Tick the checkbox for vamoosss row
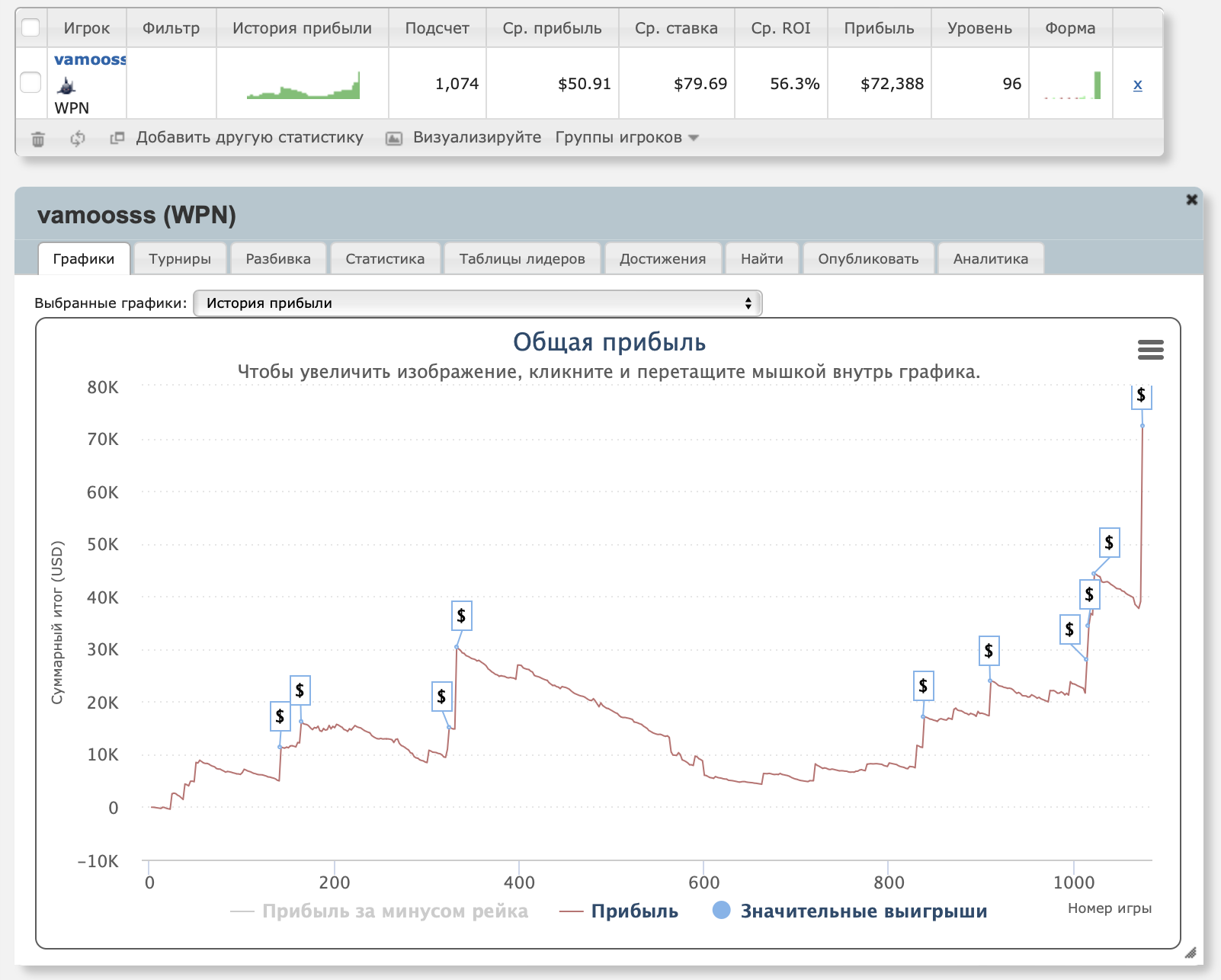The width and height of the screenshot is (1221, 980). click(30, 82)
